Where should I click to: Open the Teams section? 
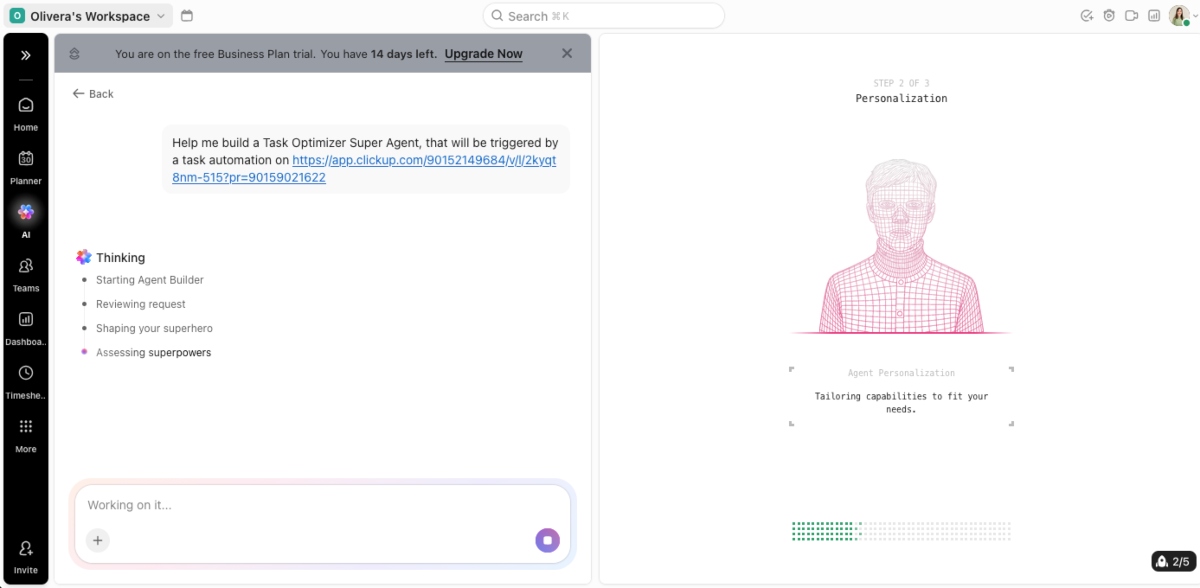tap(26, 272)
